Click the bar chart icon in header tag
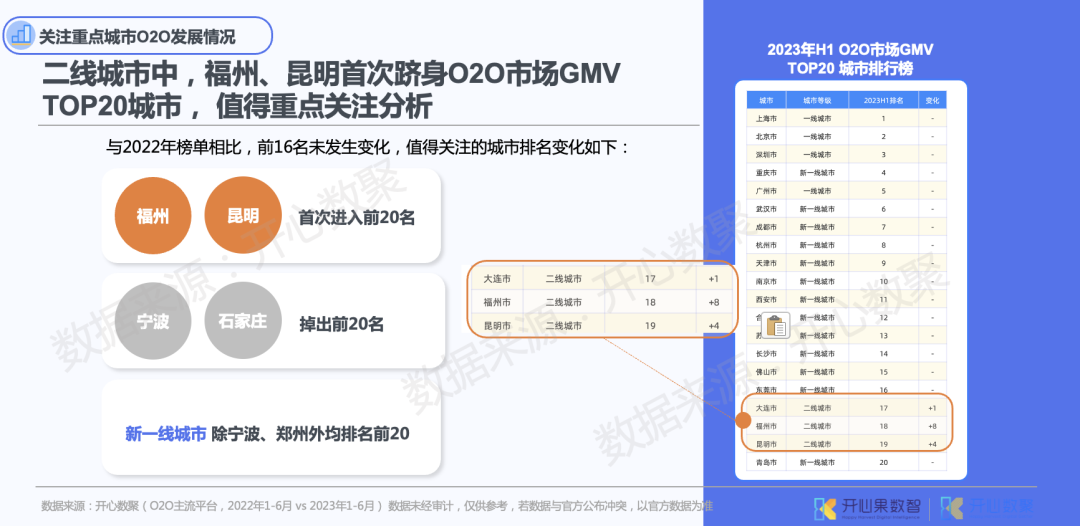This screenshot has width=1080, height=526. 20,36
